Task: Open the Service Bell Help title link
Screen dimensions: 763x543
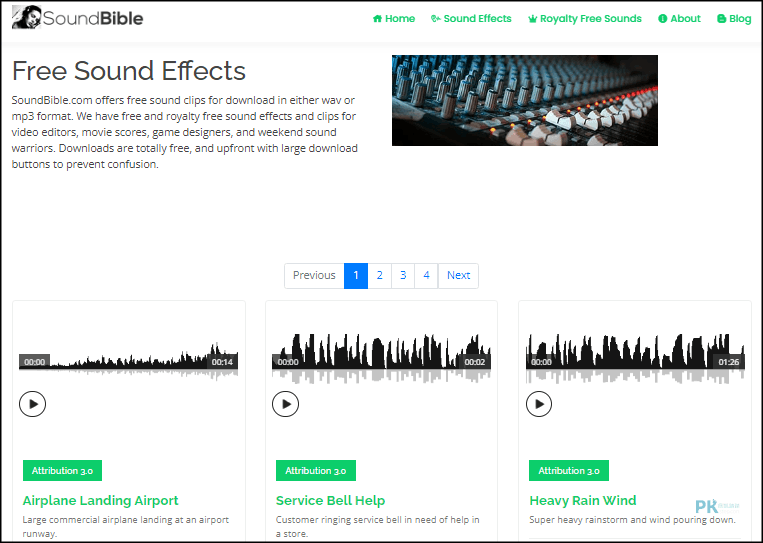Action: pos(330,500)
